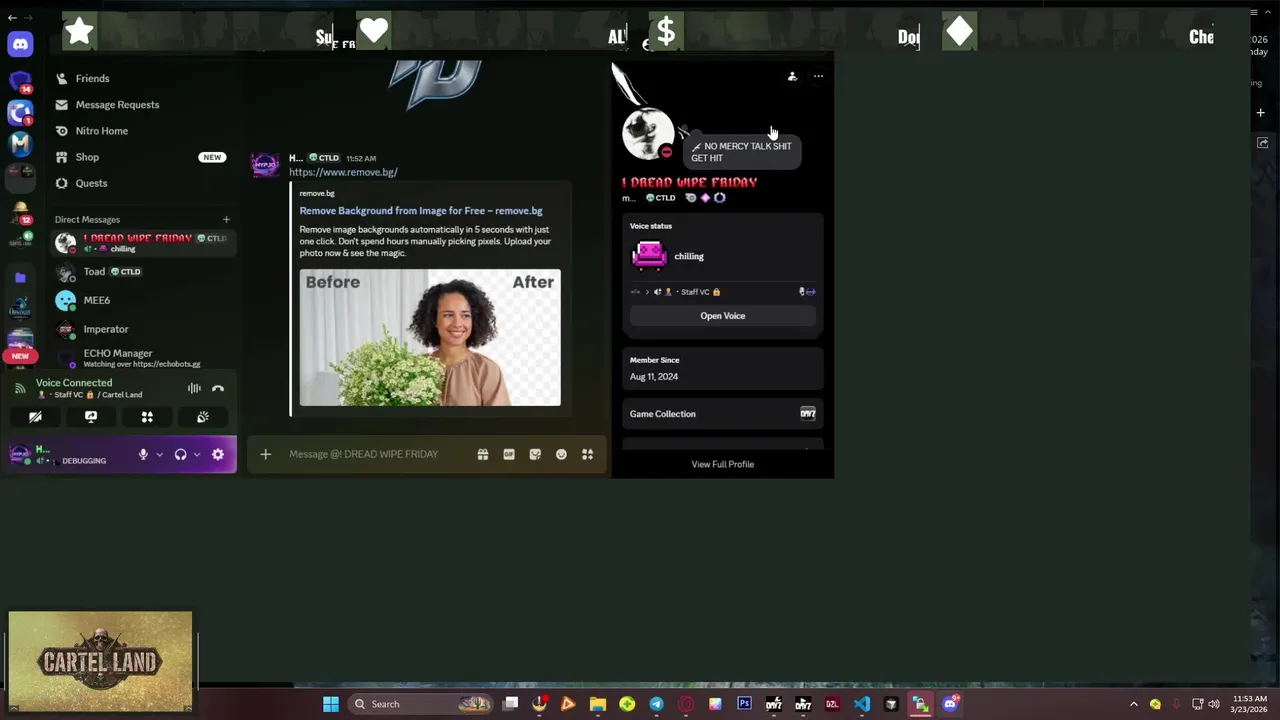
Task: Open Remove Background from Image embed title
Action: click(421, 211)
